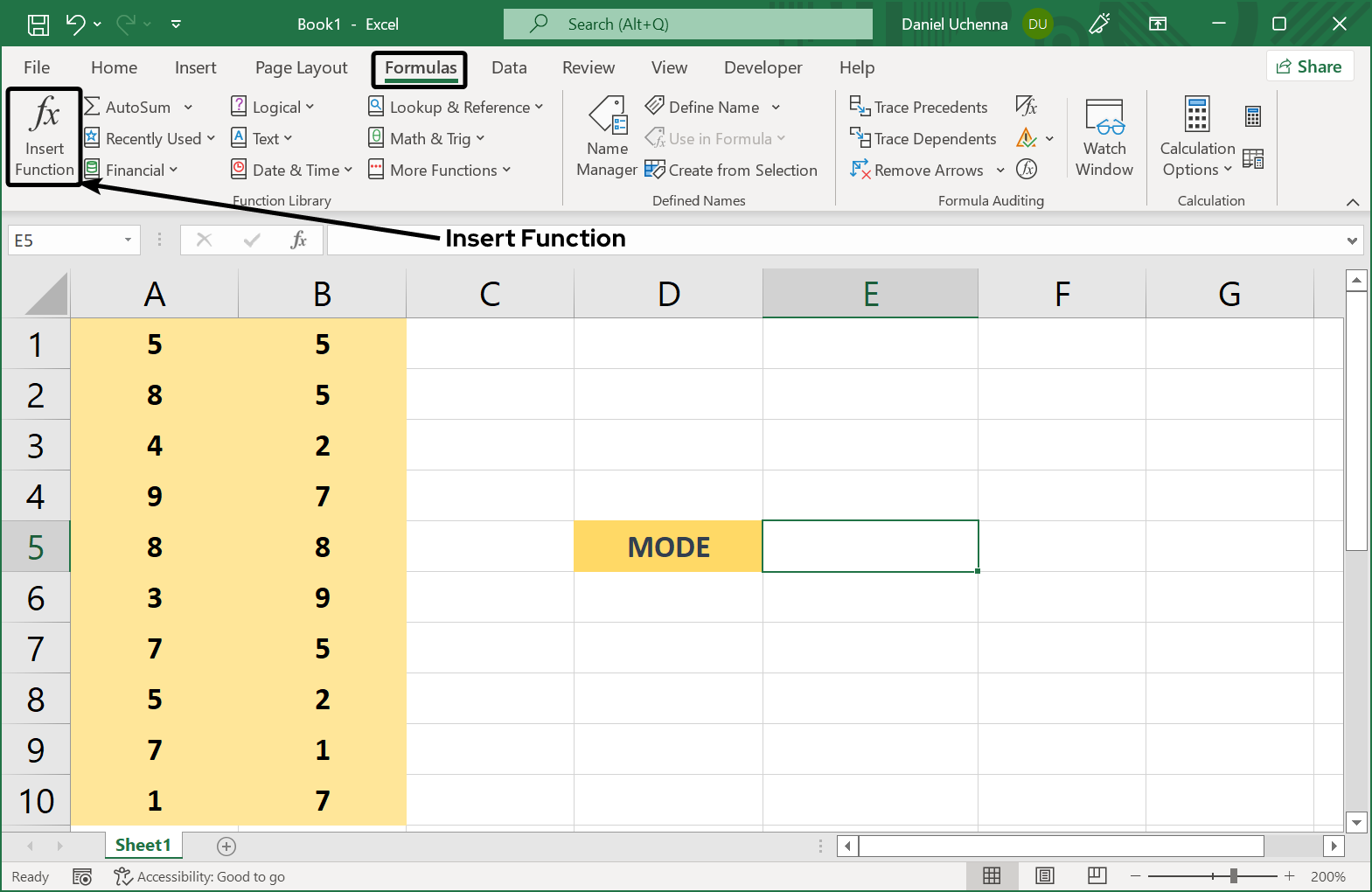Switch to Page Layout view
Viewport: 1372px width, 892px height.
point(1044,875)
